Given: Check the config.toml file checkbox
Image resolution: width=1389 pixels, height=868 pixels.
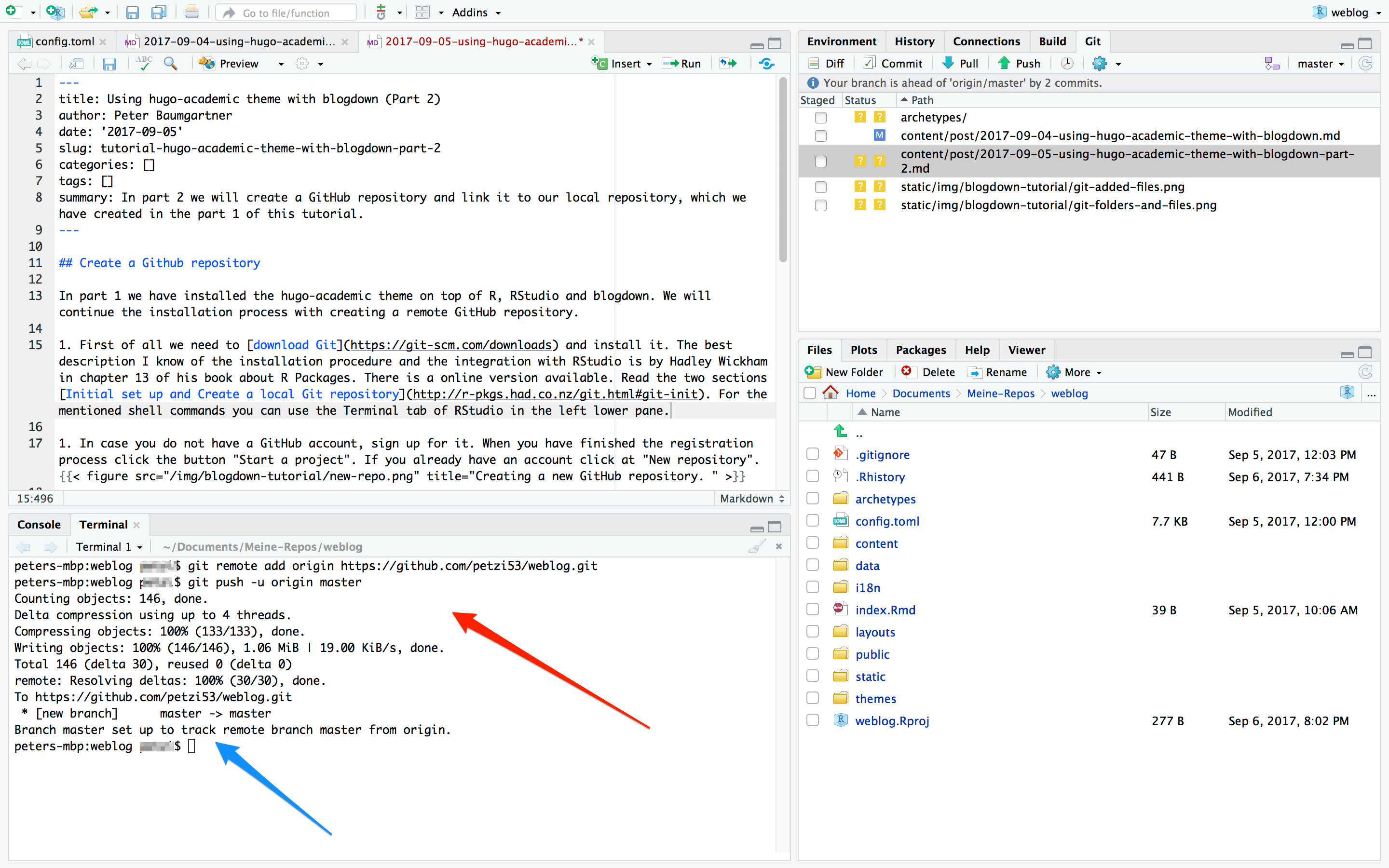Looking at the screenshot, I should pyautogui.click(x=813, y=521).
